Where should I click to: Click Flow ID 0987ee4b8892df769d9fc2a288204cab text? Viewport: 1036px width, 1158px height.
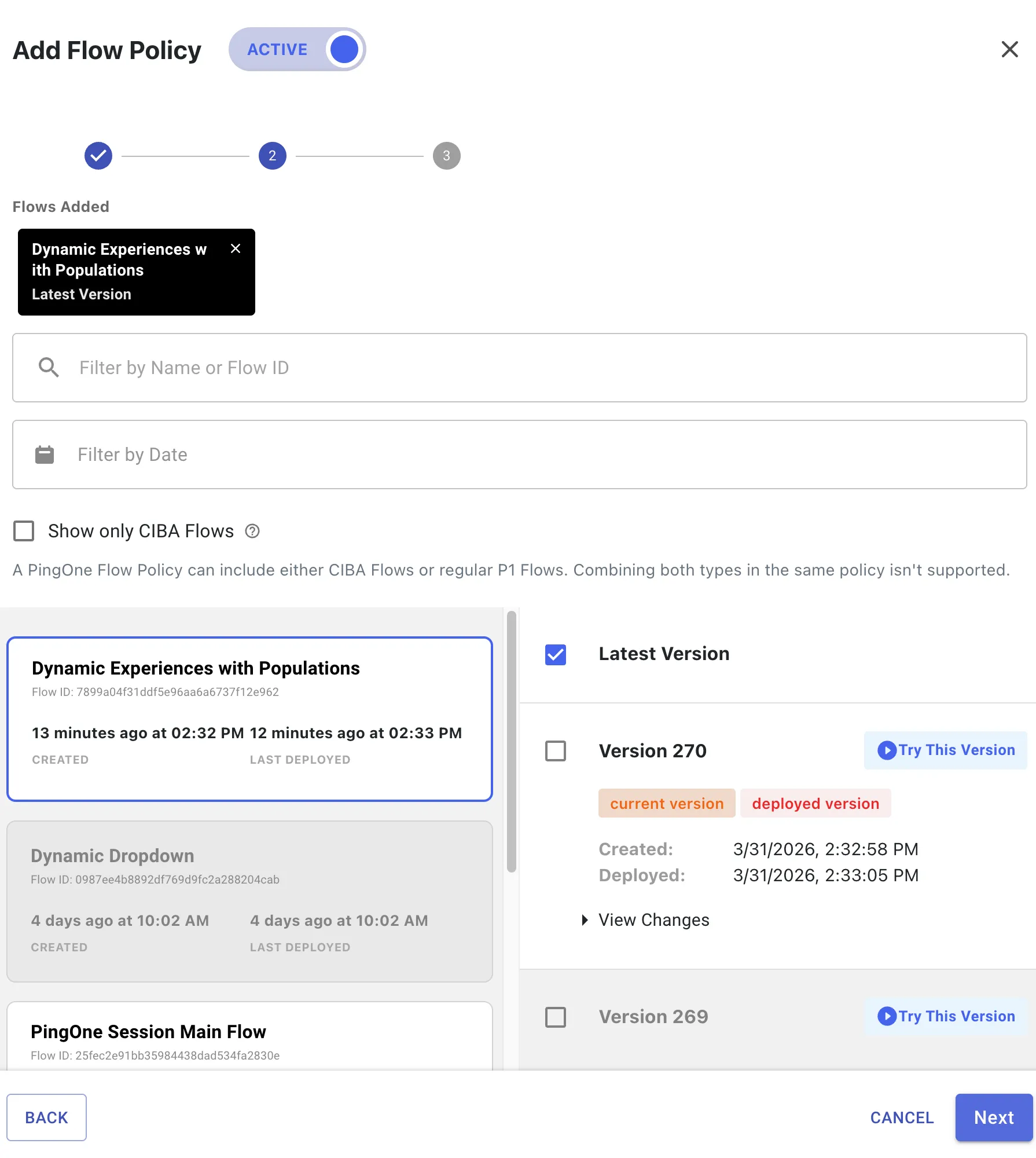tap(155, 880)
